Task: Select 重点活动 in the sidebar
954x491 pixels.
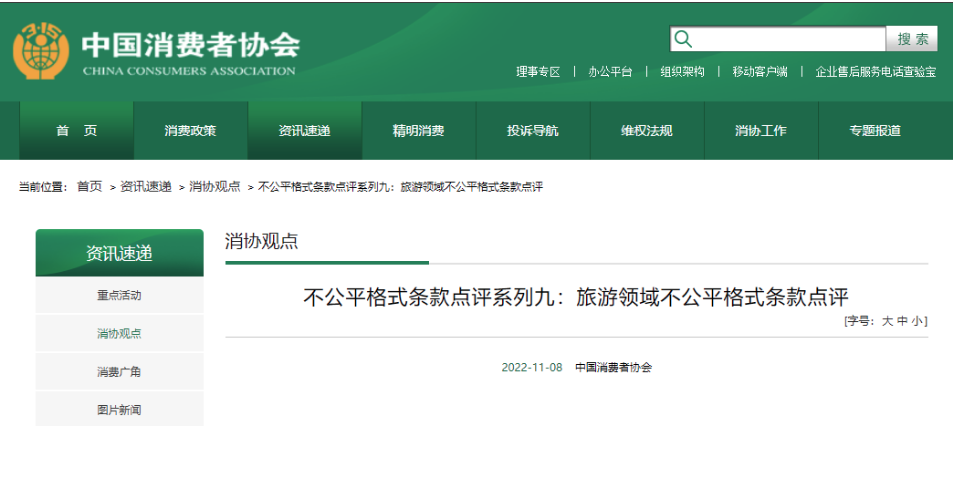Action: [119, 296]
